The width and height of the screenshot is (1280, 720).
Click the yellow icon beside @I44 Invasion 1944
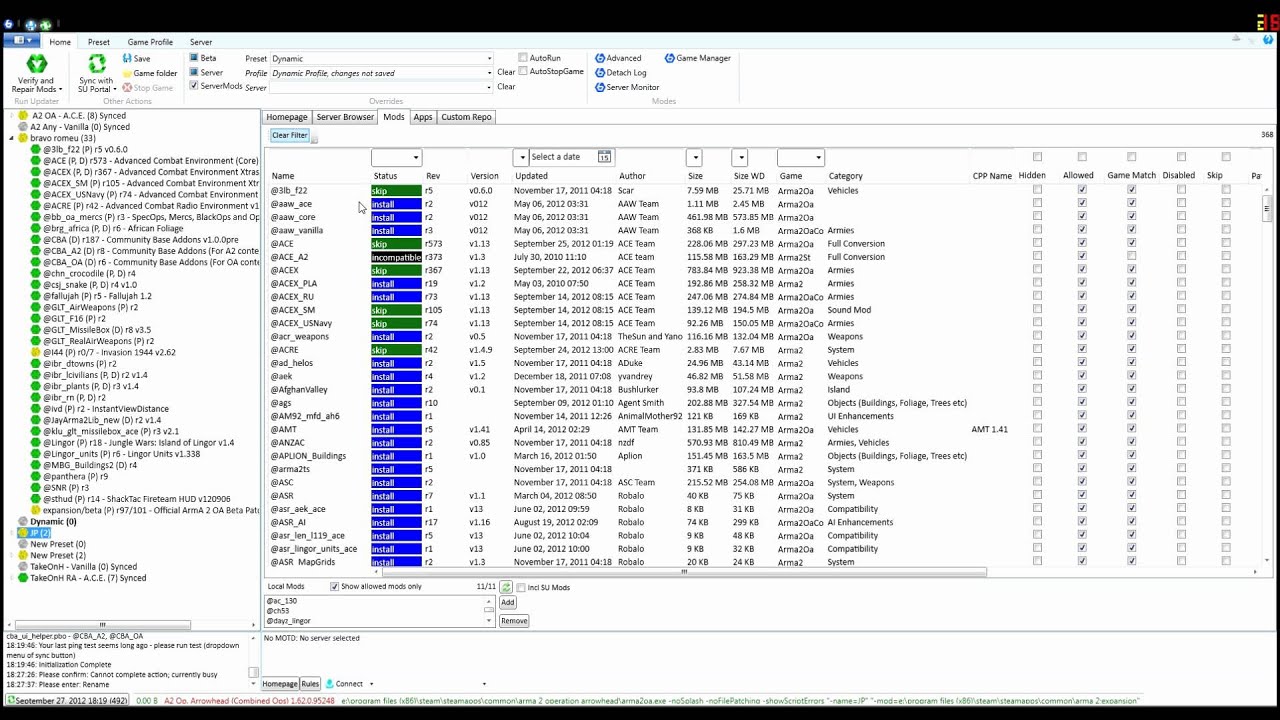tap(36, 352)
